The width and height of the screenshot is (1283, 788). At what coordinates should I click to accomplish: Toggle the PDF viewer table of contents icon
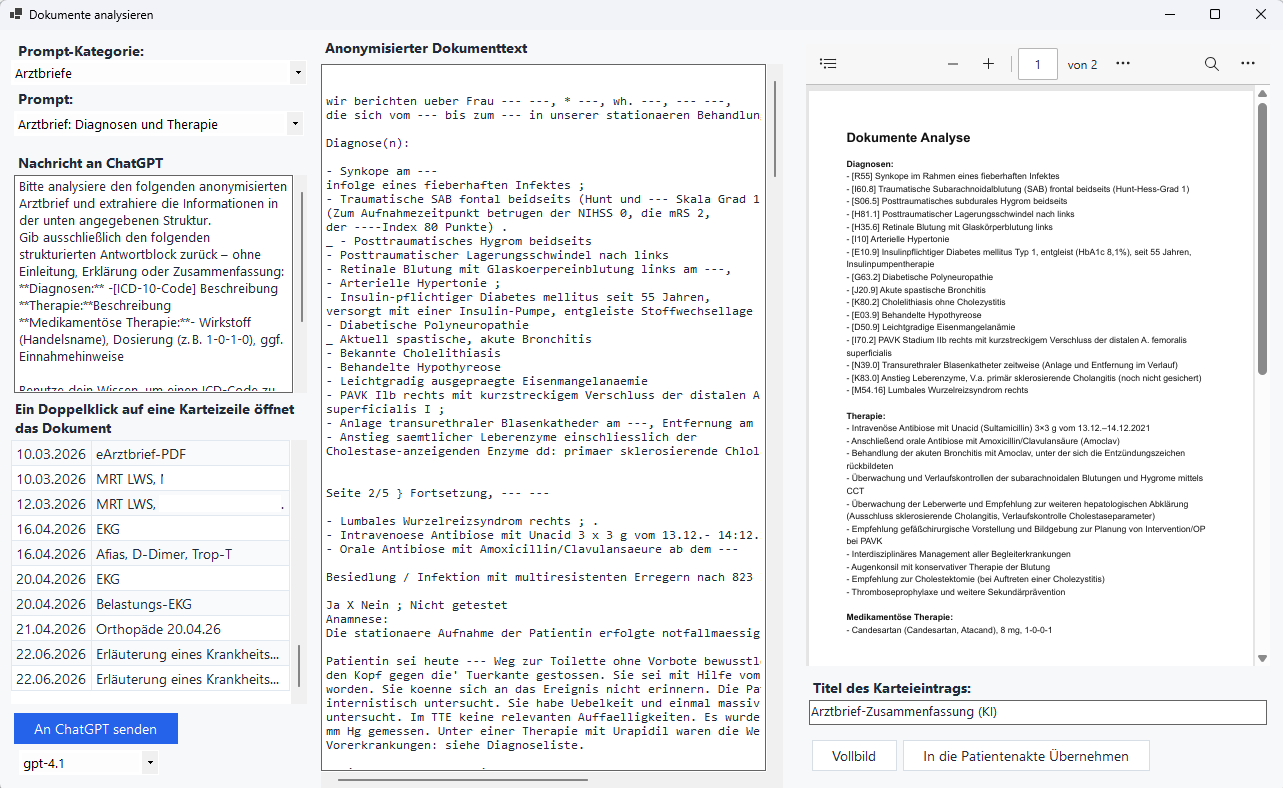click(828, 64)
